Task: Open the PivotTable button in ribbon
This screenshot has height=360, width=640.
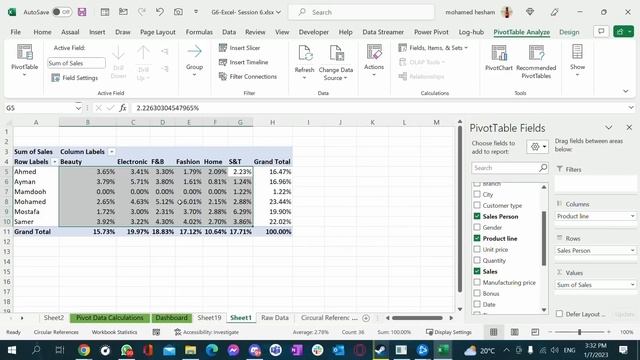Action: (24, 60)
